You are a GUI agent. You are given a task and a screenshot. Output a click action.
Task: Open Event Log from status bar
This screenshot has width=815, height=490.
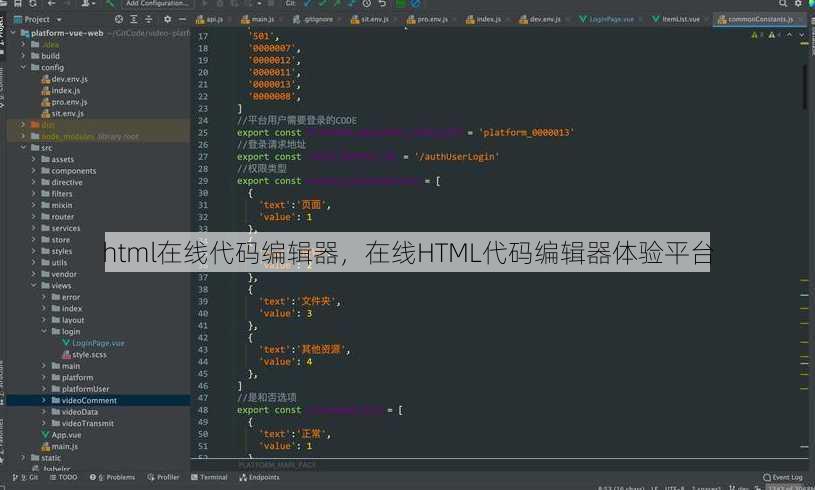point(783,477)
